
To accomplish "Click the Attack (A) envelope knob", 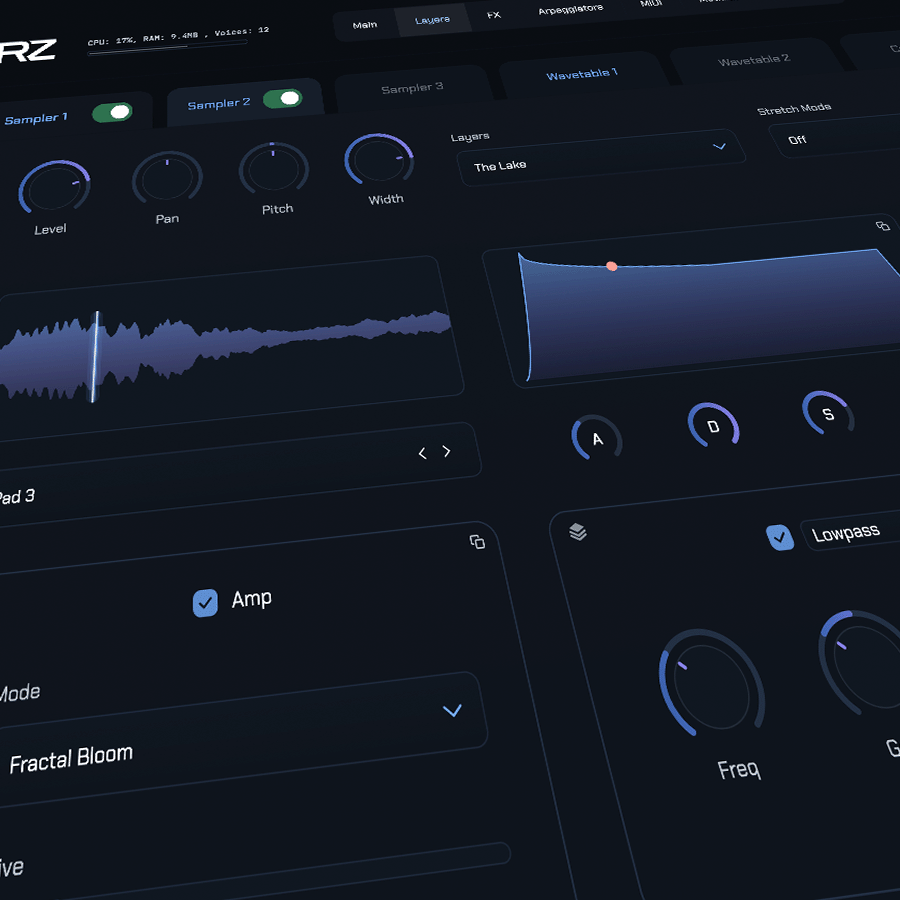I will tap(597, 438).
